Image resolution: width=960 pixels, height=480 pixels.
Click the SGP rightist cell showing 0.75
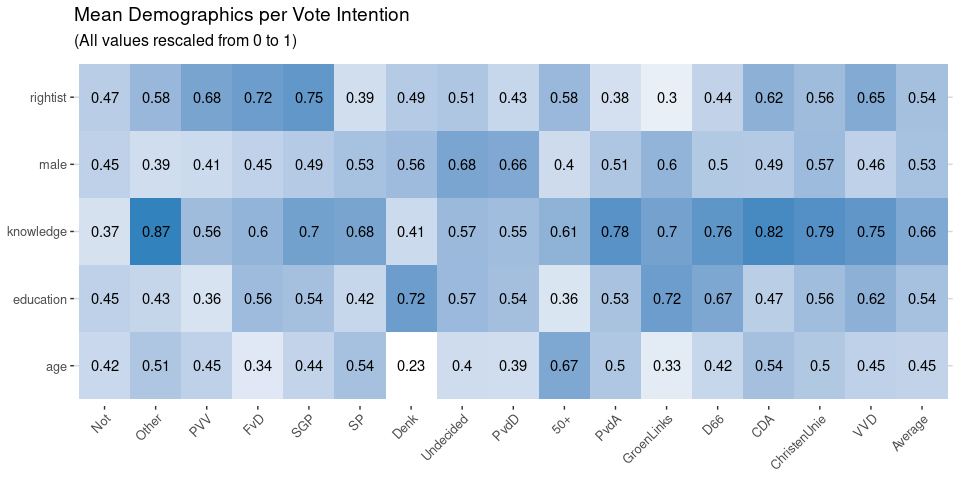309,97
